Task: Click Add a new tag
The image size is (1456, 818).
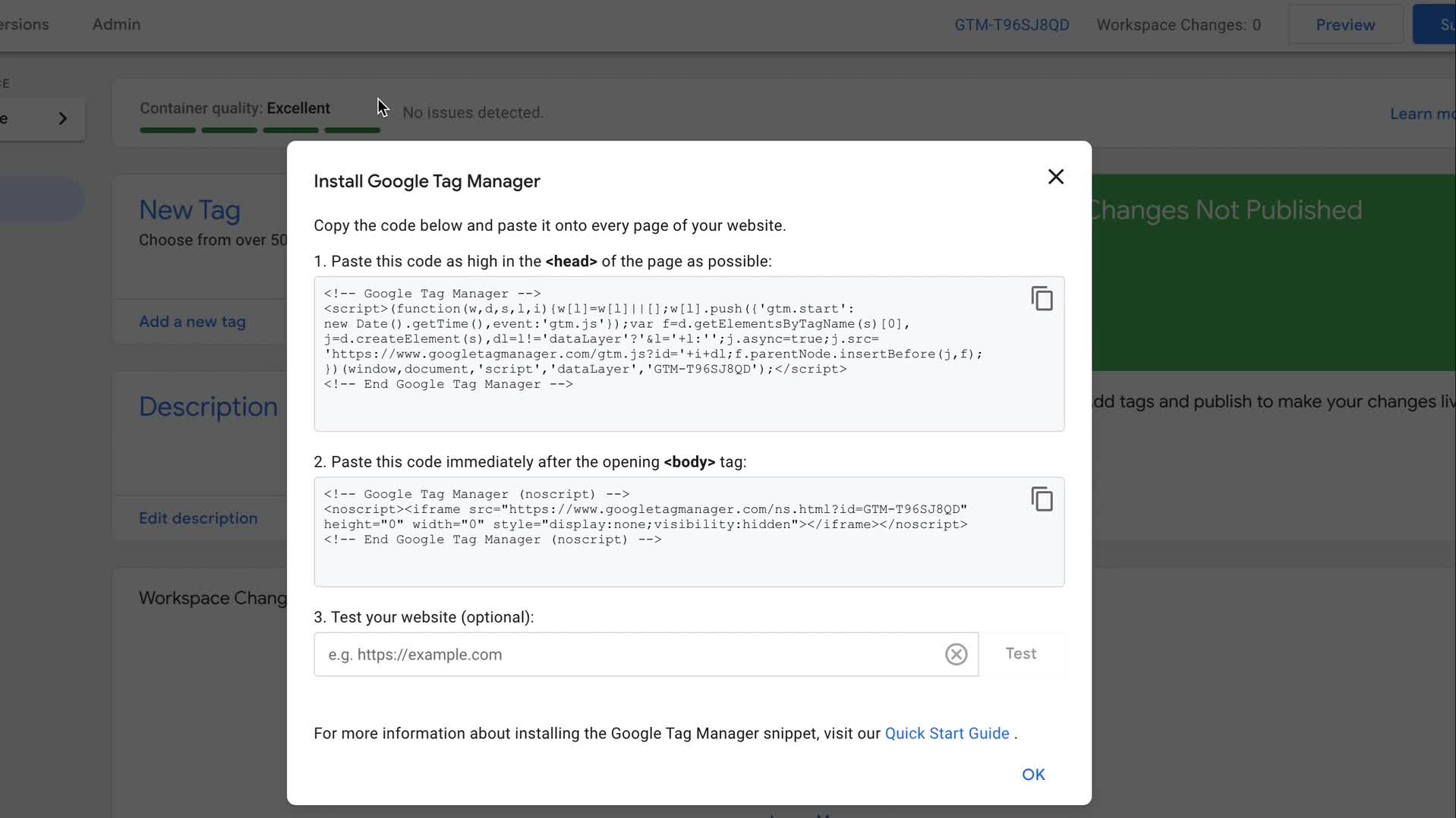Action: [x=192, y=322]
